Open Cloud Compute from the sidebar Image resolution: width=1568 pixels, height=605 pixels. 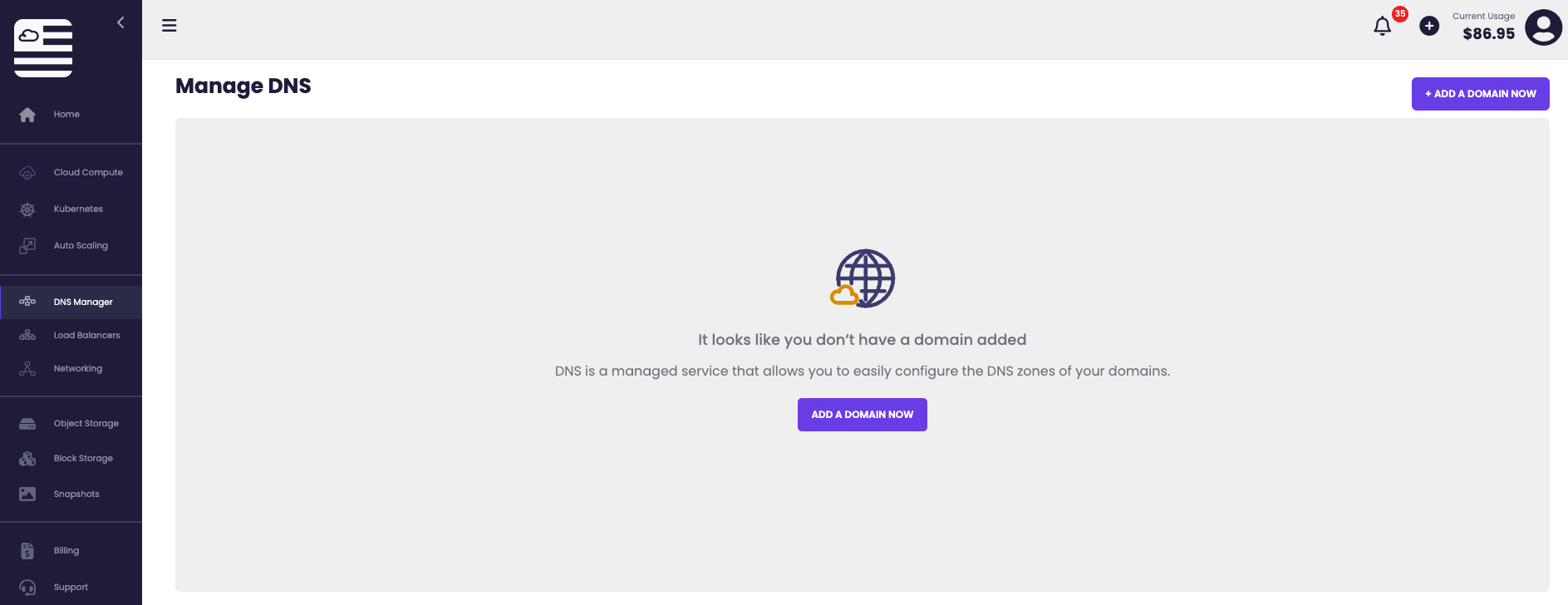click(88, 173)
